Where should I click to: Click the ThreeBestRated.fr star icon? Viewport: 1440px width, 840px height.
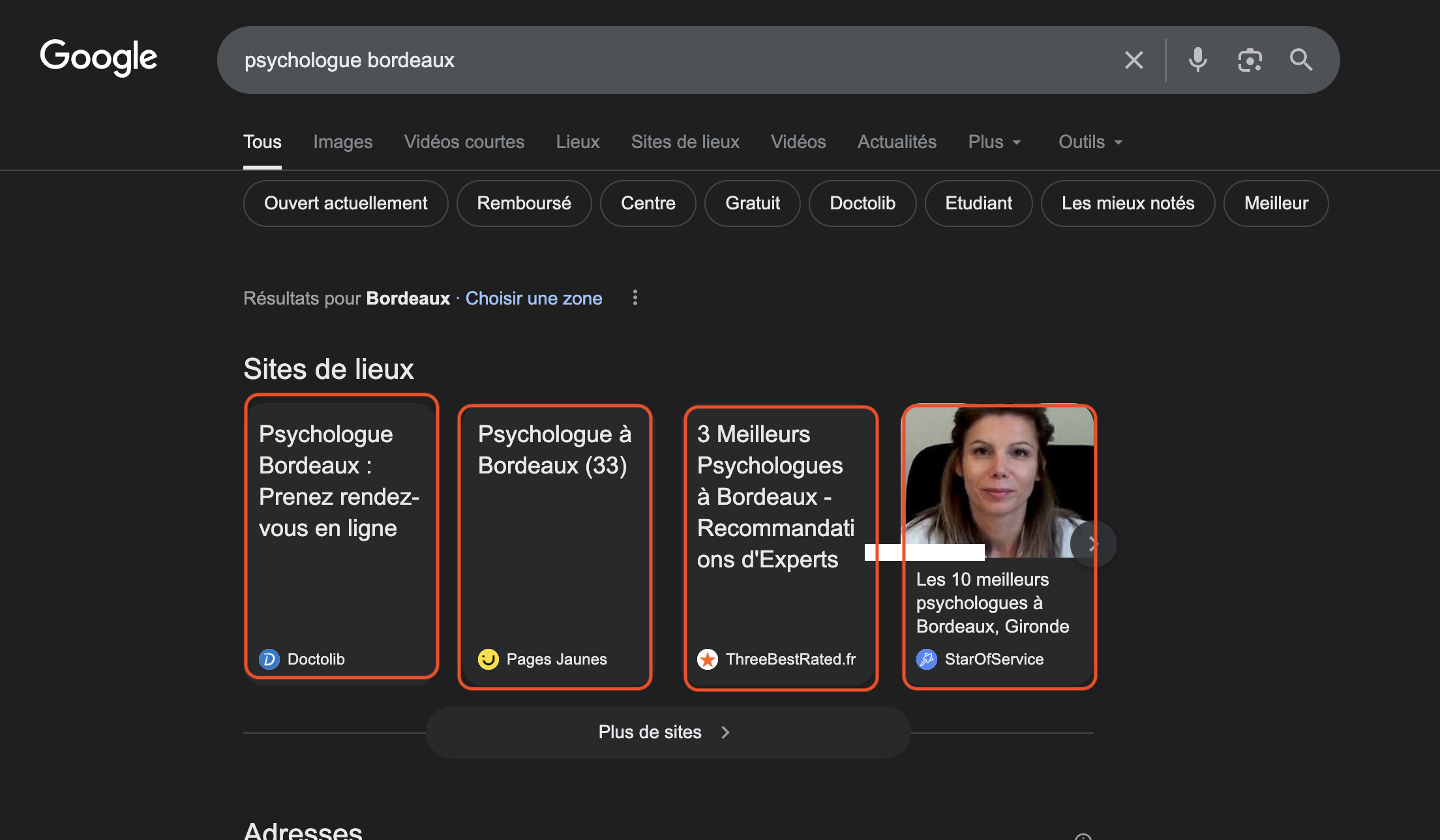pos(708,659)
